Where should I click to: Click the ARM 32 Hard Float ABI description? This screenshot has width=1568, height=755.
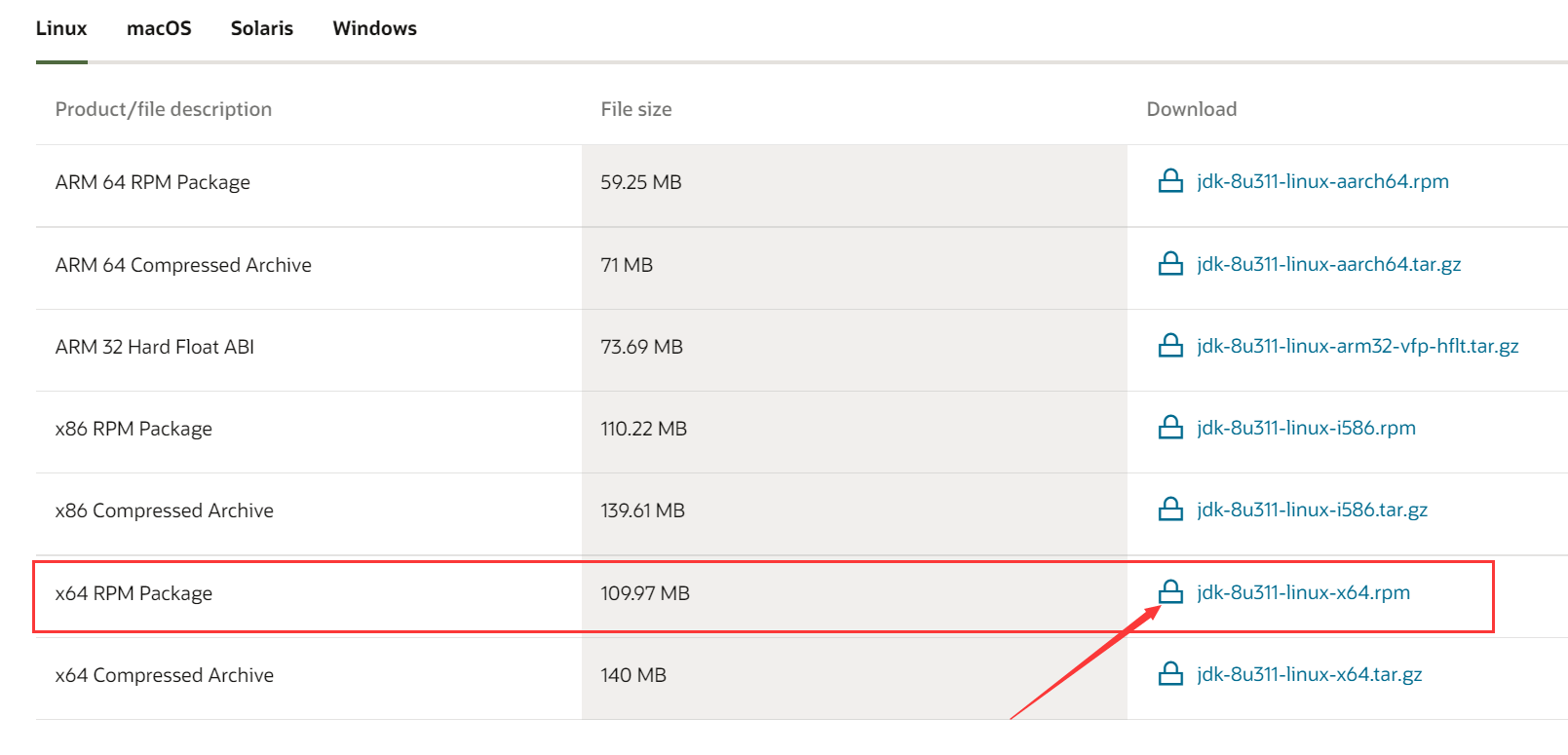pyautogui.click(x=155, y=347)
